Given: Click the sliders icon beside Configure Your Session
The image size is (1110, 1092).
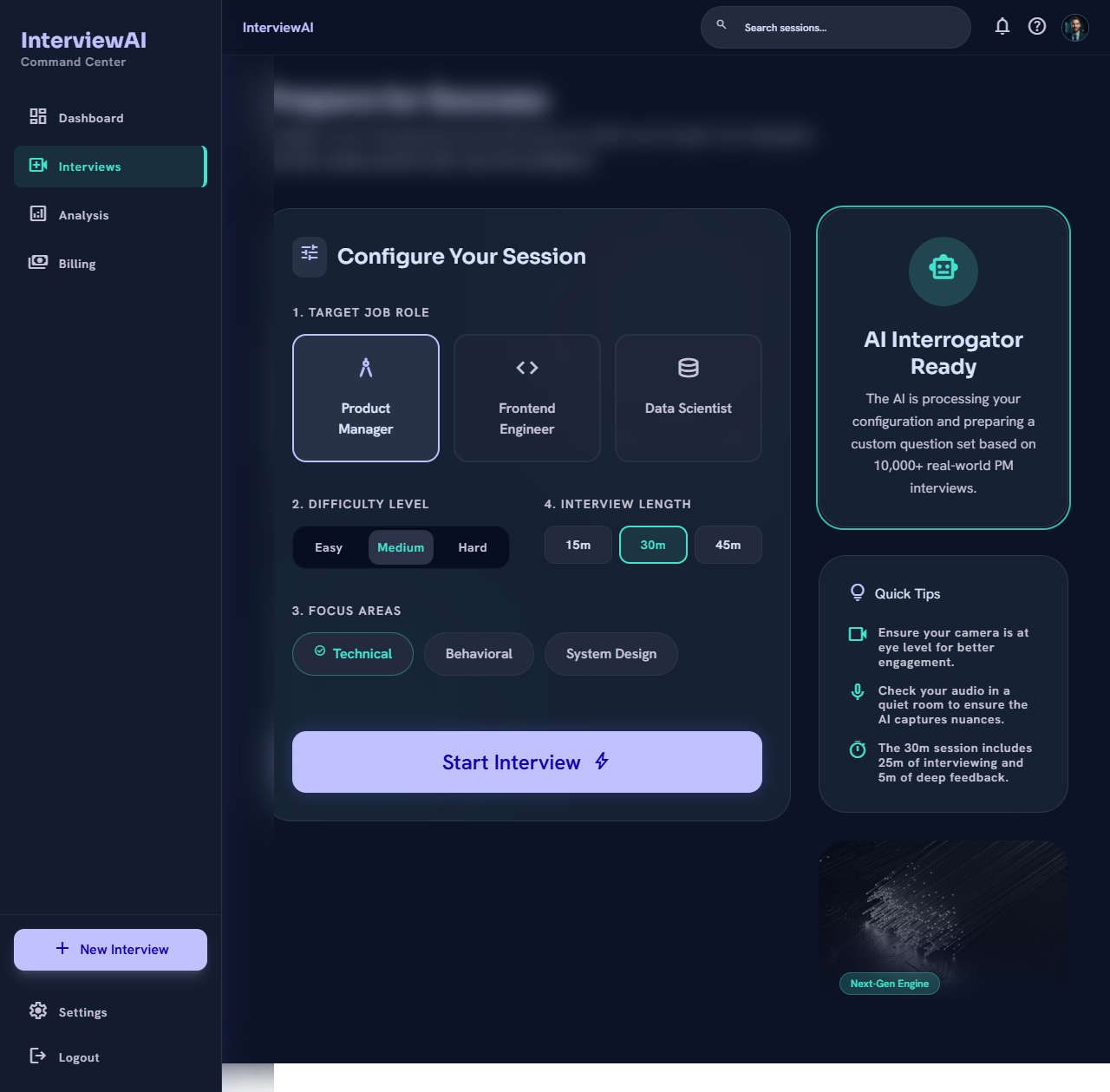Looking at the screenshot, I should [310, 253].
